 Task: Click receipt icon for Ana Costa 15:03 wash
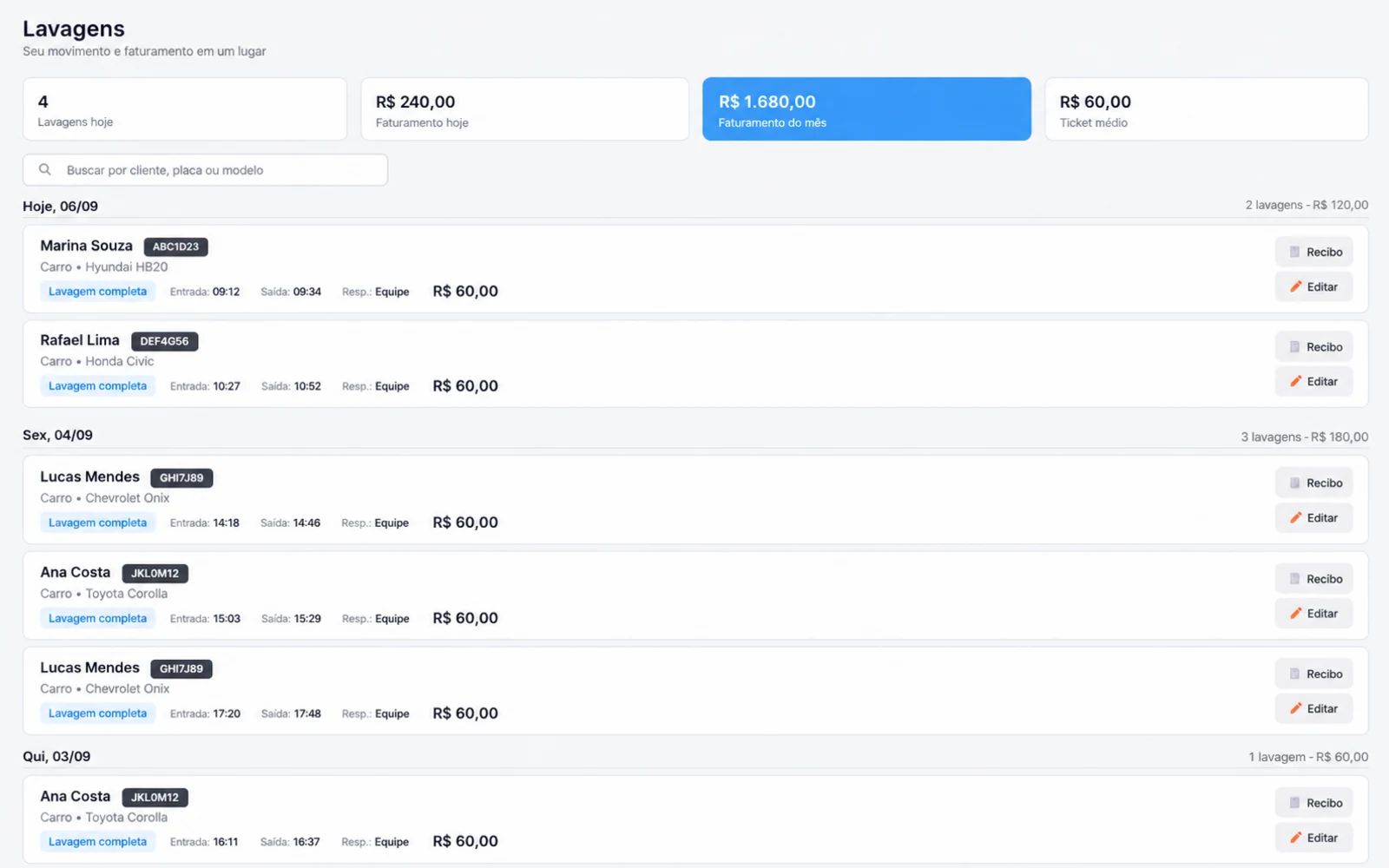1294,579
